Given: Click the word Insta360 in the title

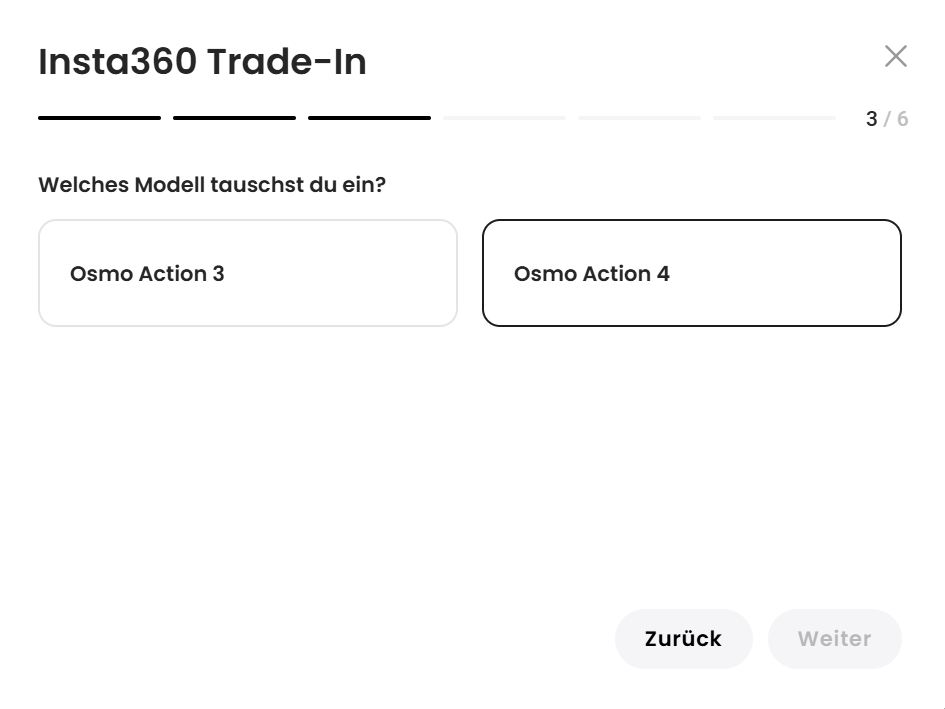Looking at the screenshot, I should coord(117,62).
